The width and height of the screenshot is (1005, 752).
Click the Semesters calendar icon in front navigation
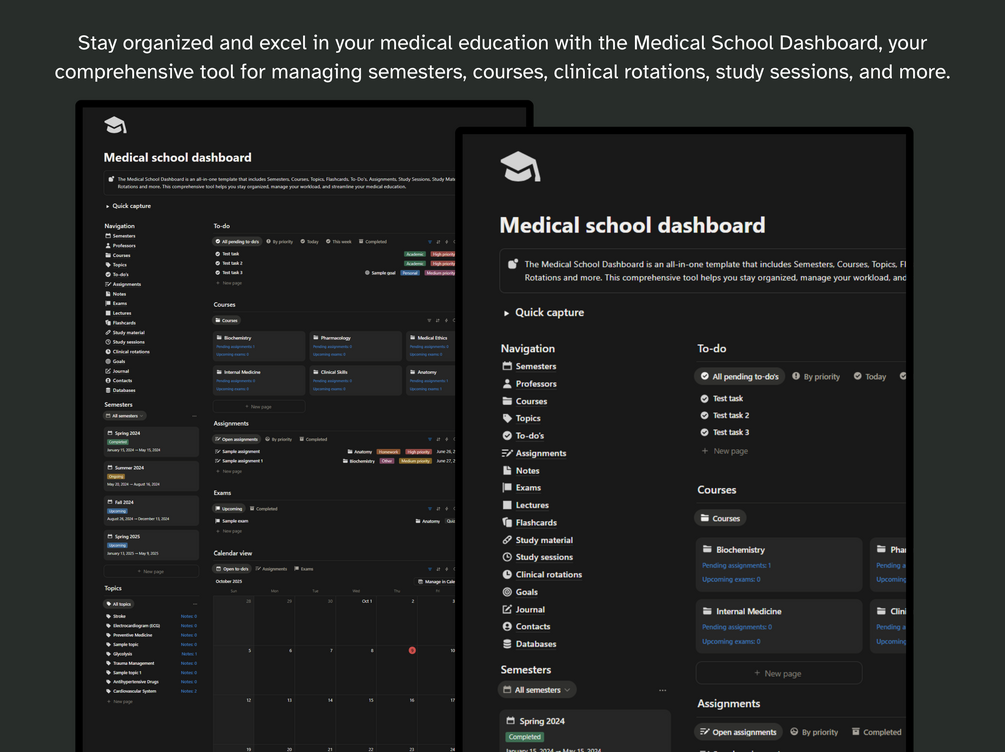[x=507, y=366]
